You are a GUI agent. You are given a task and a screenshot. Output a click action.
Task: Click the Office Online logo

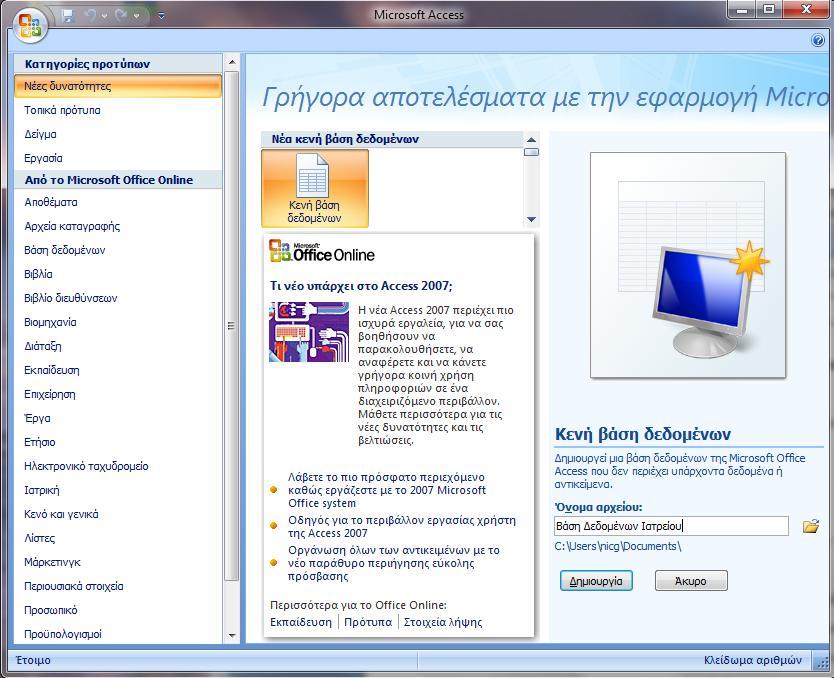(322, 251)
